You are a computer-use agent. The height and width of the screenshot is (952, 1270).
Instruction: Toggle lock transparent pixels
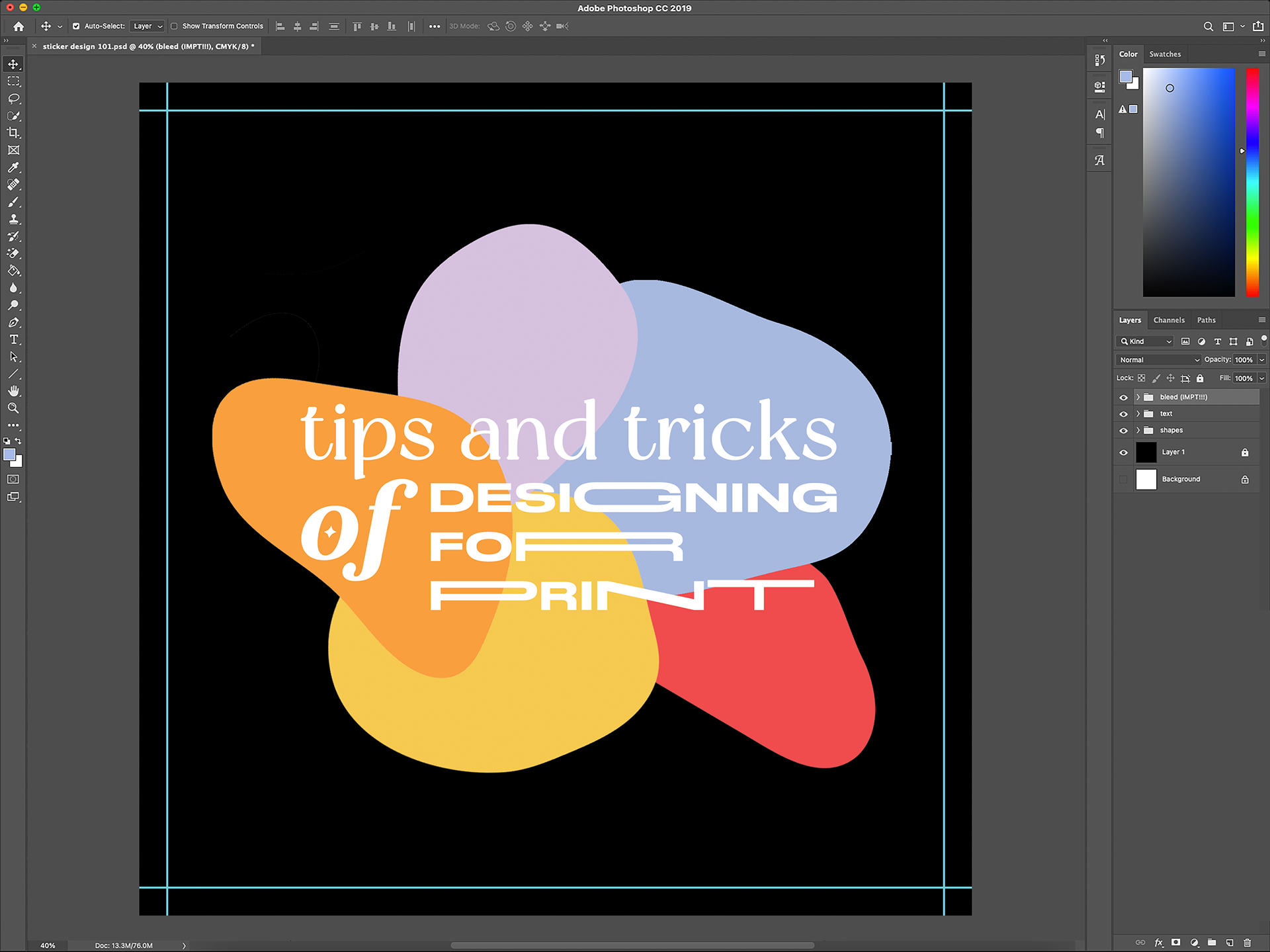point(1141,378)
